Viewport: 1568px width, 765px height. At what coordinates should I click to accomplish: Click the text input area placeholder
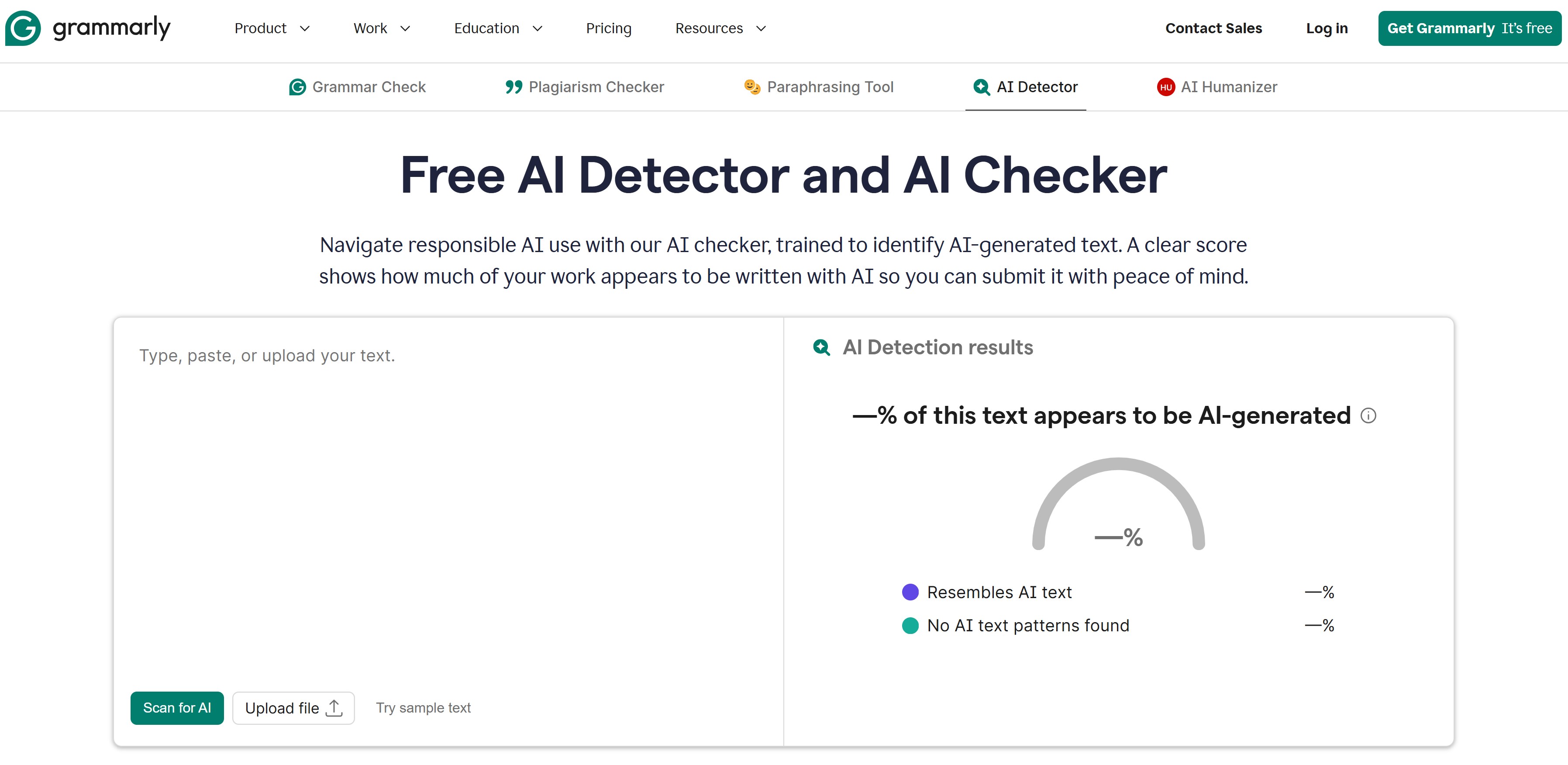(267, 355)
